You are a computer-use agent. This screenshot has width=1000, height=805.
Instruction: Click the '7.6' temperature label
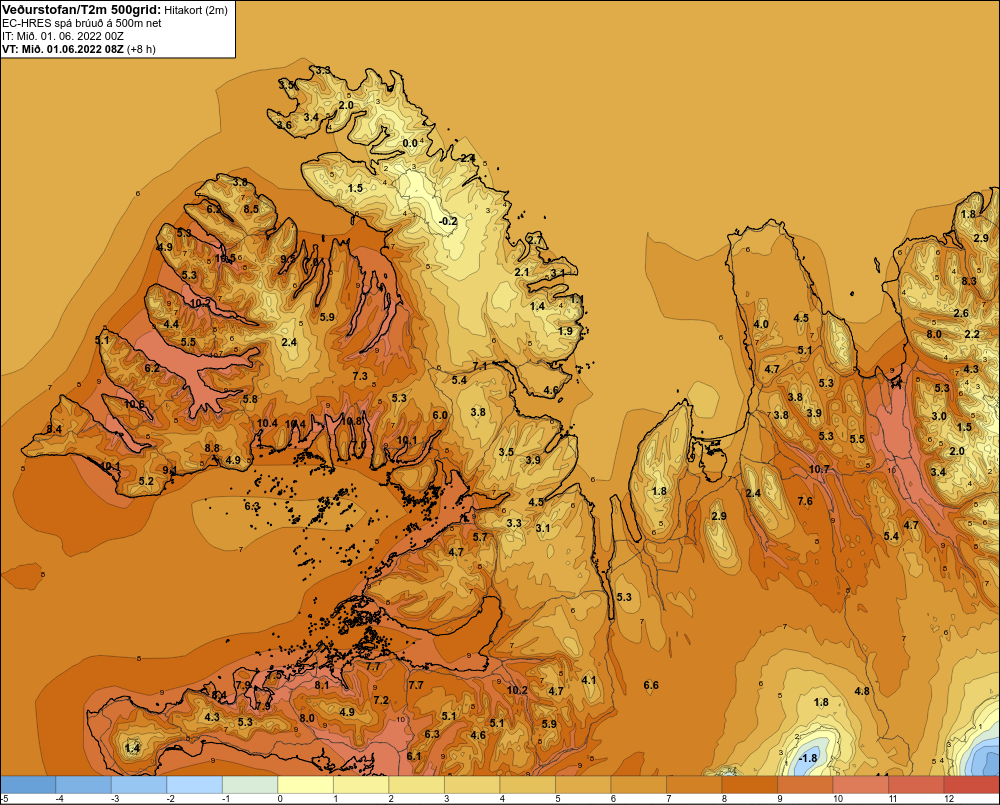(805, 501)
